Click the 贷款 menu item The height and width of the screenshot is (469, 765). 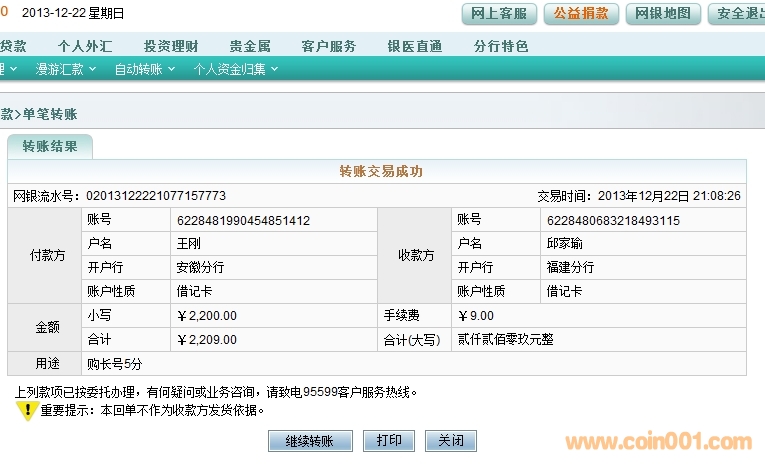13,46
